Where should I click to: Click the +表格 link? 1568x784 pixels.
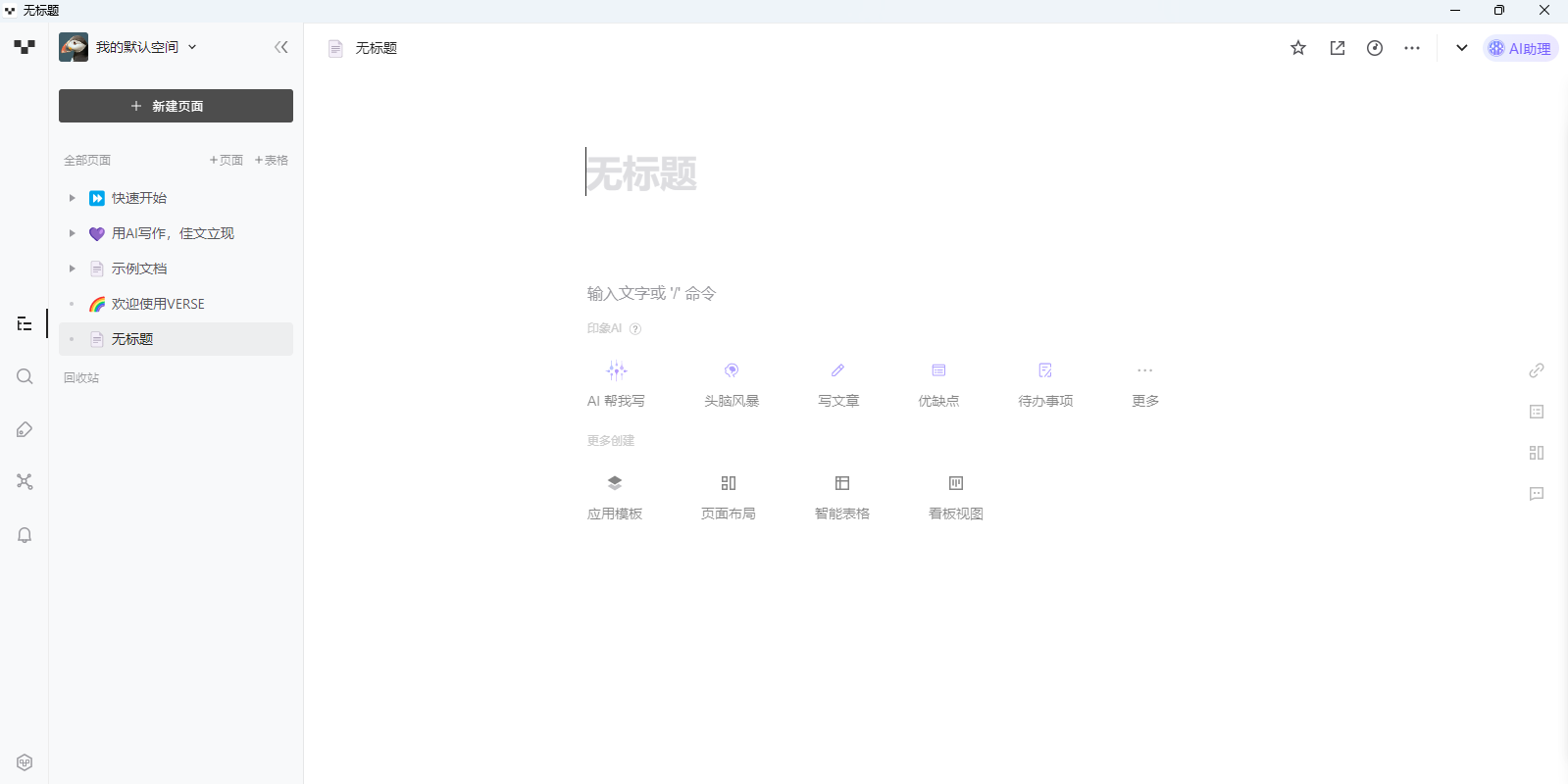(x=272, y=160)
